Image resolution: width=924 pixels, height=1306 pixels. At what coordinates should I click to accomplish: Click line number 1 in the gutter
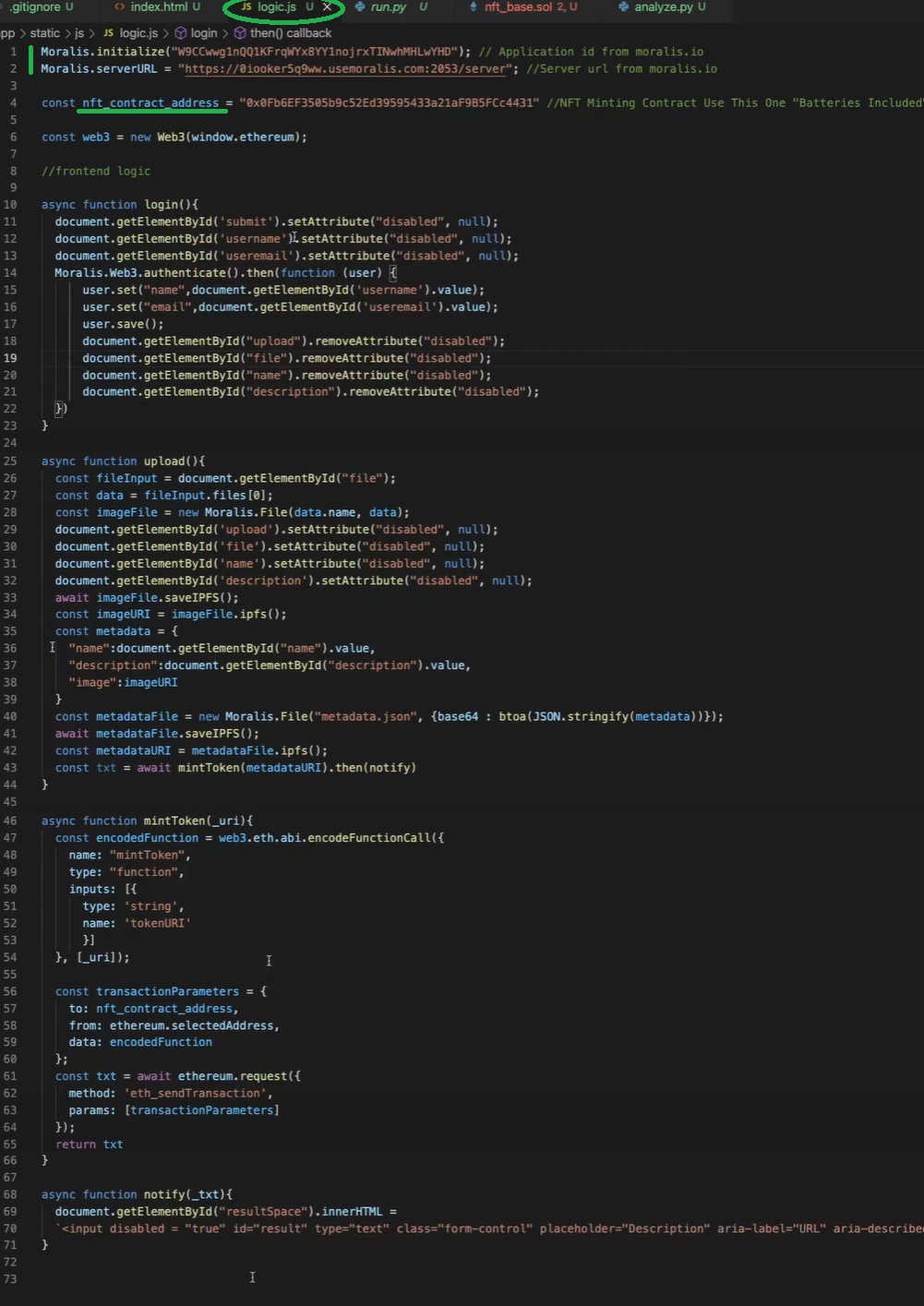(14, 52)
